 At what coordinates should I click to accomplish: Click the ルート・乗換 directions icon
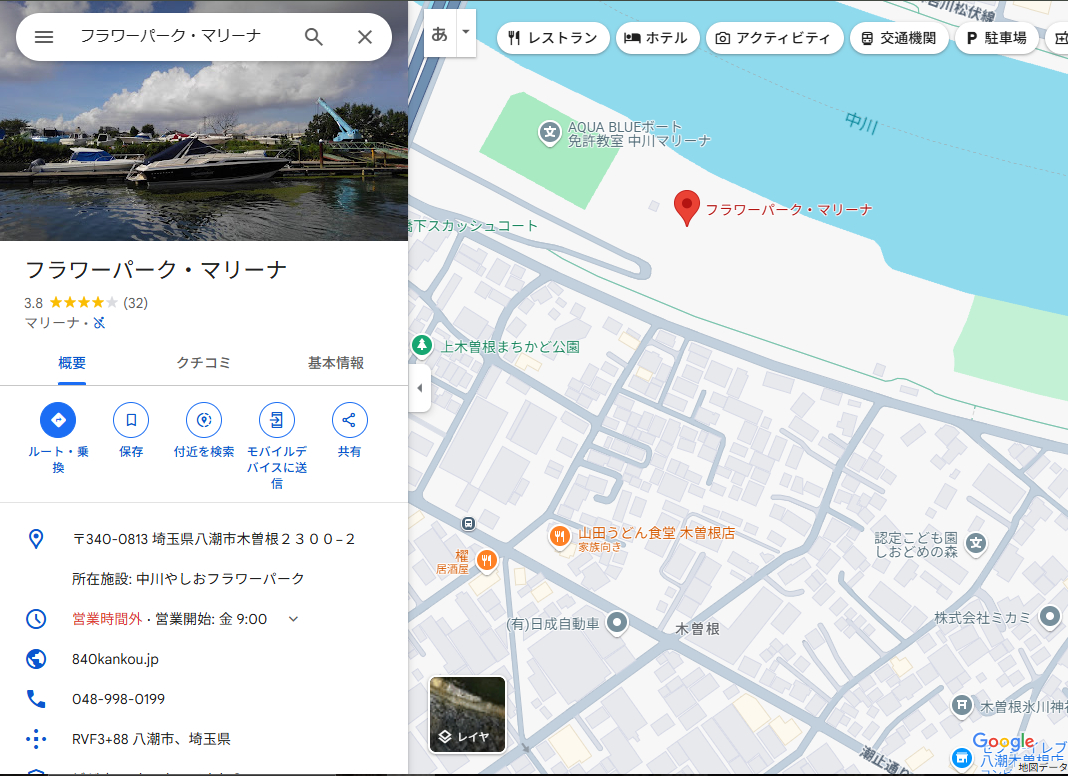(x=58, y=420)
